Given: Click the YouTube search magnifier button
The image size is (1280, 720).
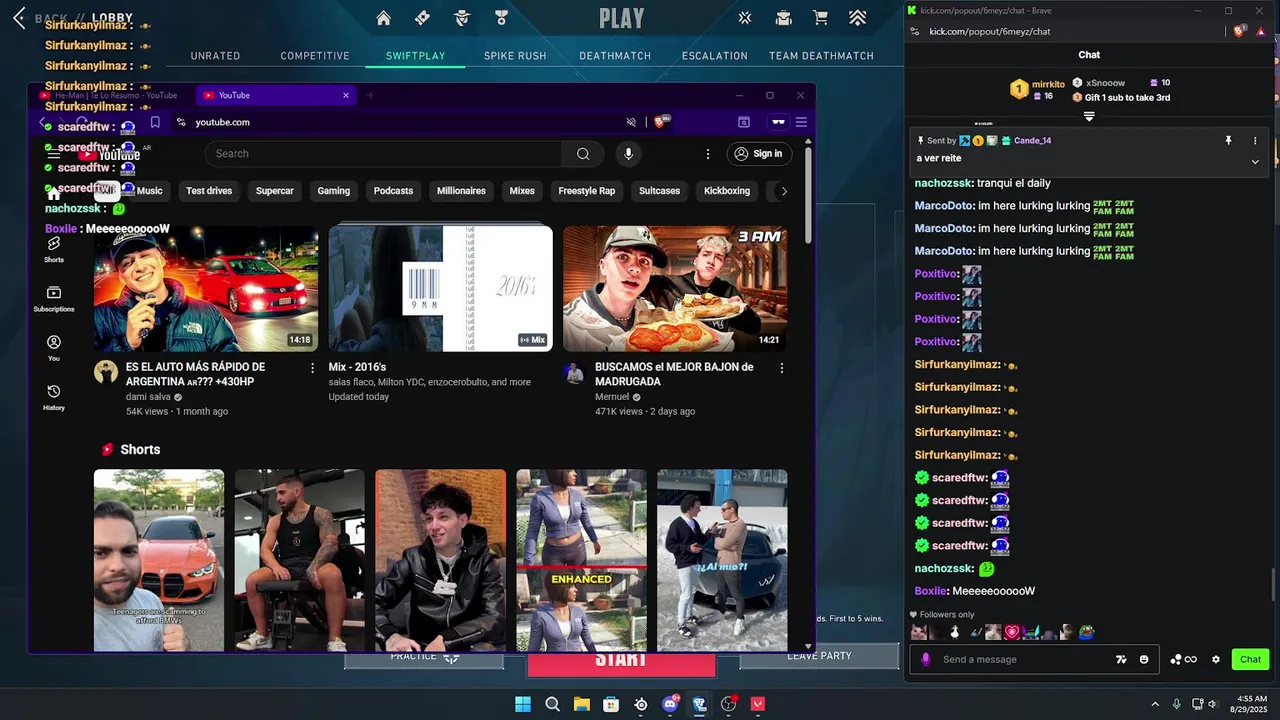Looking at the screenshot, I should (583, 154).
